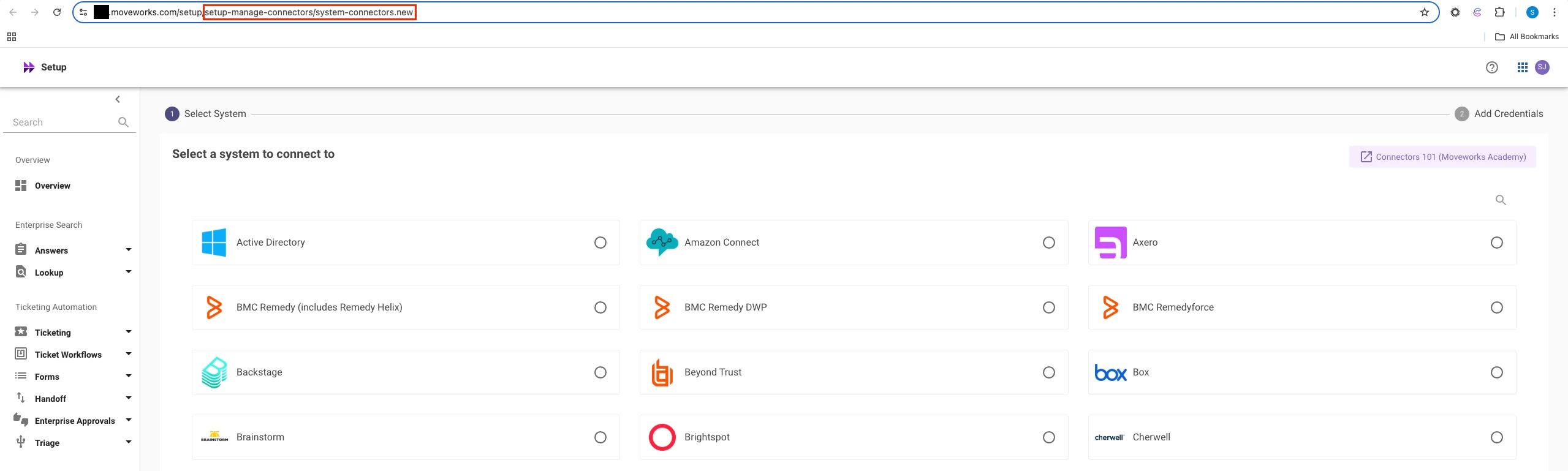The image size is (1568, 471).
Task: Expand the Ticket Workflows dropdown arrow
Action: tap(129, 354)
